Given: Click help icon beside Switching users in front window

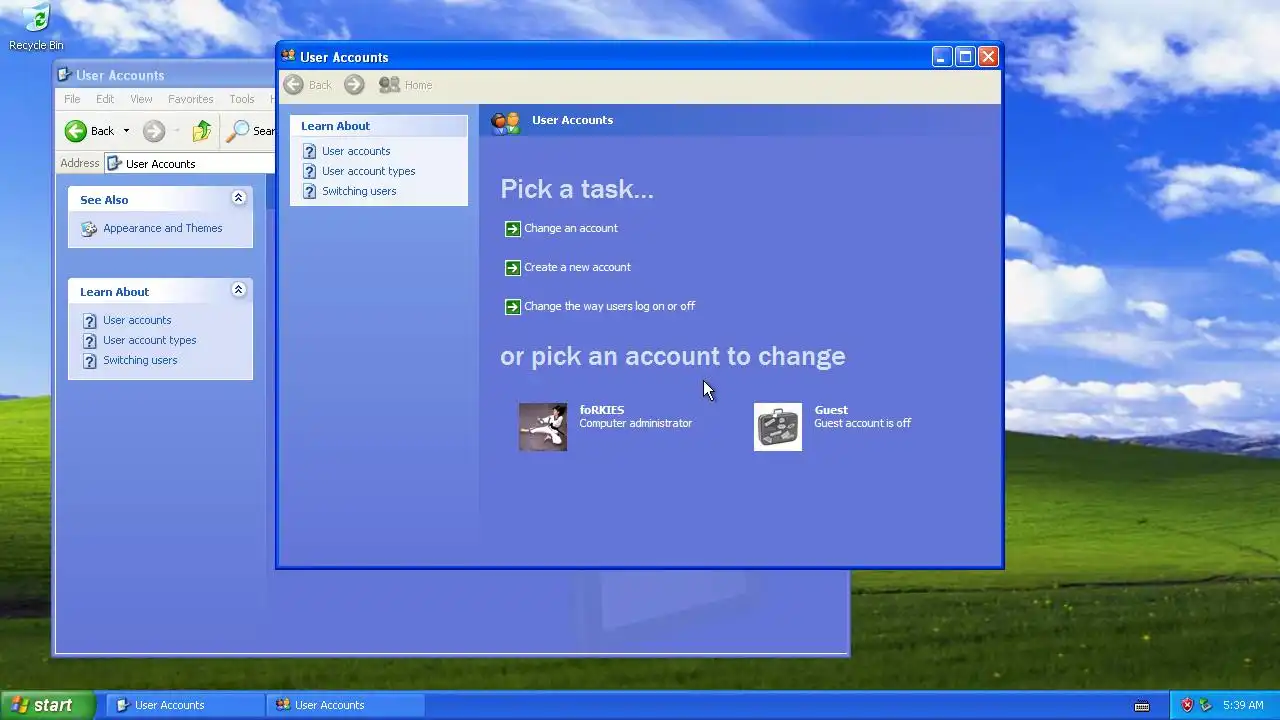Looking at the screenshot, I should point(309,192).
